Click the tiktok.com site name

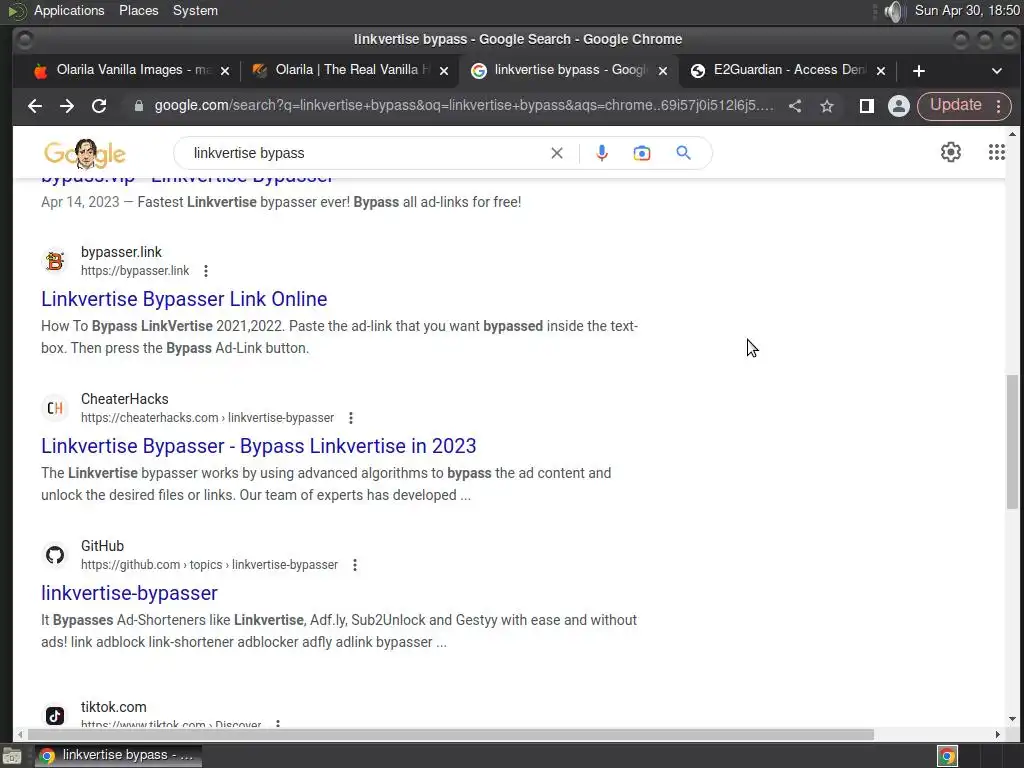114,707
